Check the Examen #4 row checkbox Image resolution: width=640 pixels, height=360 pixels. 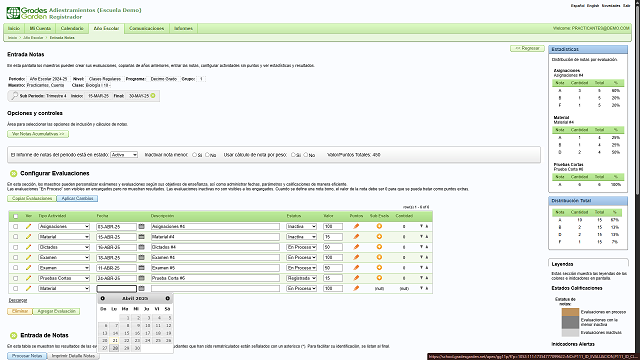pos(16,258)
